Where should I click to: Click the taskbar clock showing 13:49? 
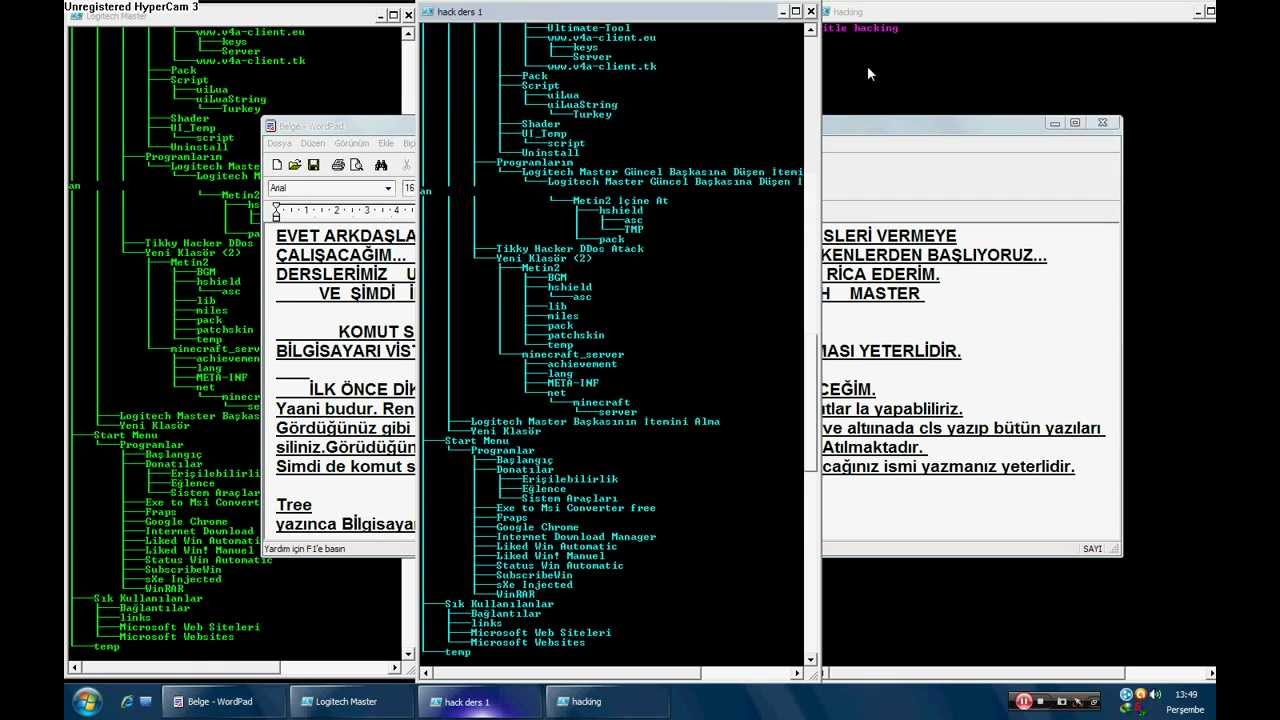tap(1186, 694)
